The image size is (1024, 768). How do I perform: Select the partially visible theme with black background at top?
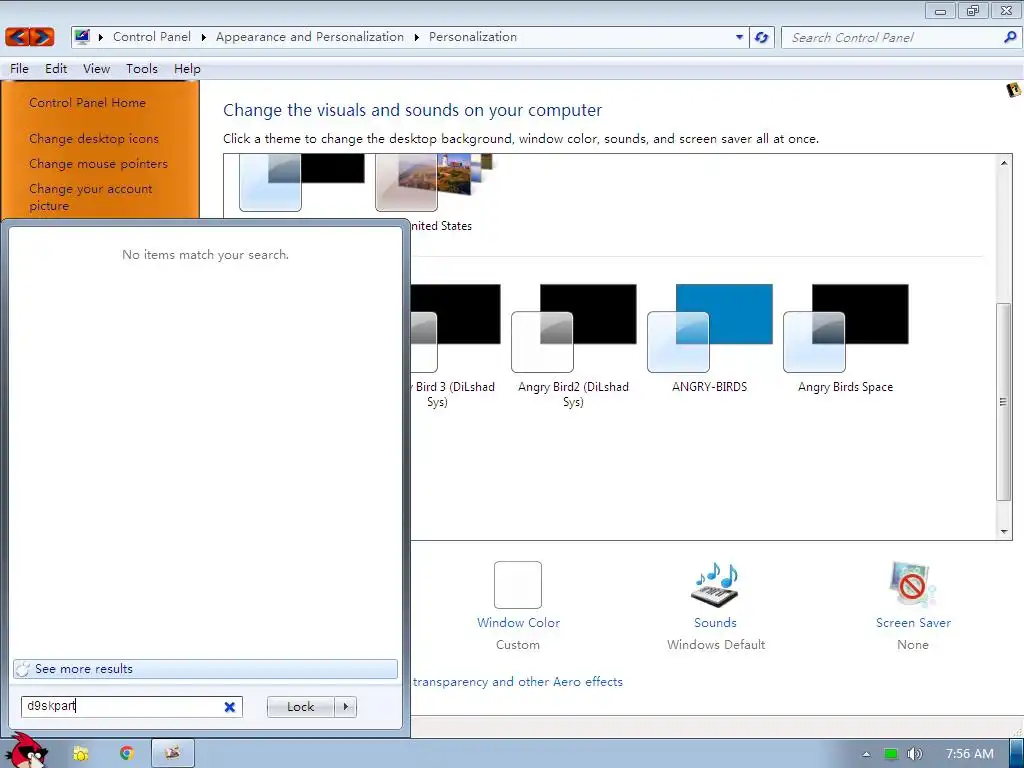pos(302,183)
